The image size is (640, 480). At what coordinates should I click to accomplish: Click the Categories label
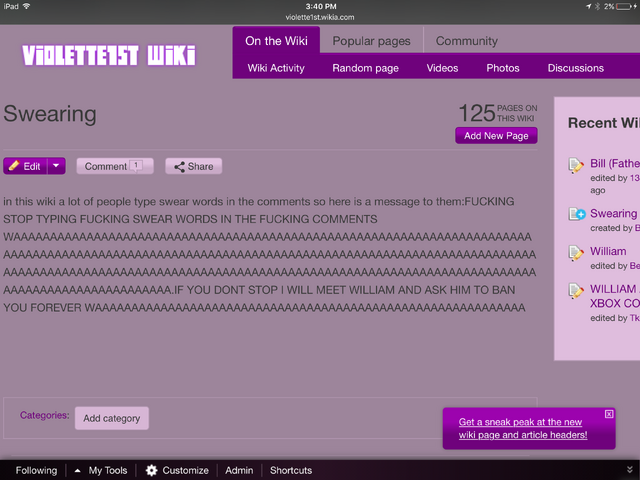click(44, 415)
